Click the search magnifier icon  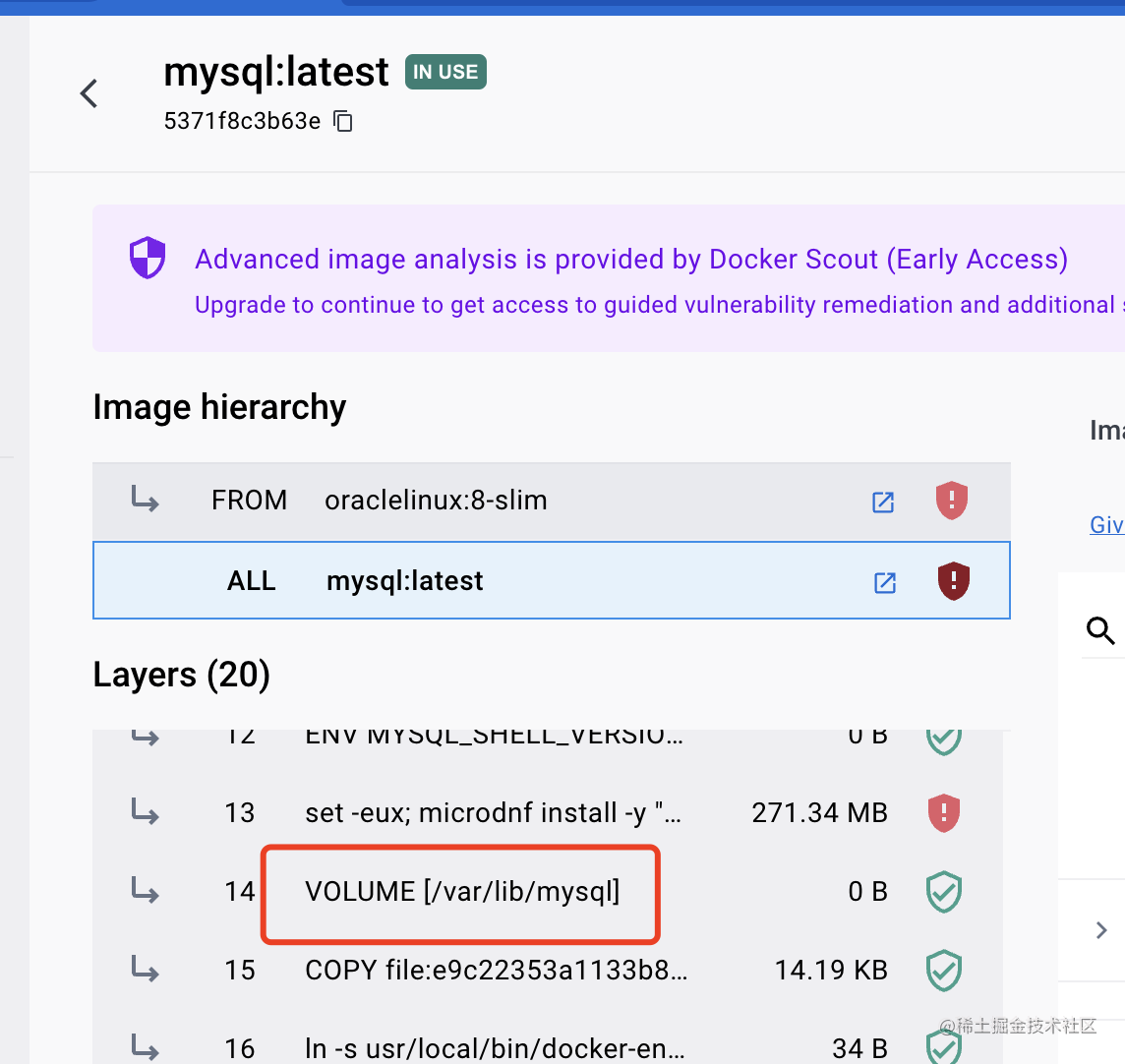(1100, 630)
